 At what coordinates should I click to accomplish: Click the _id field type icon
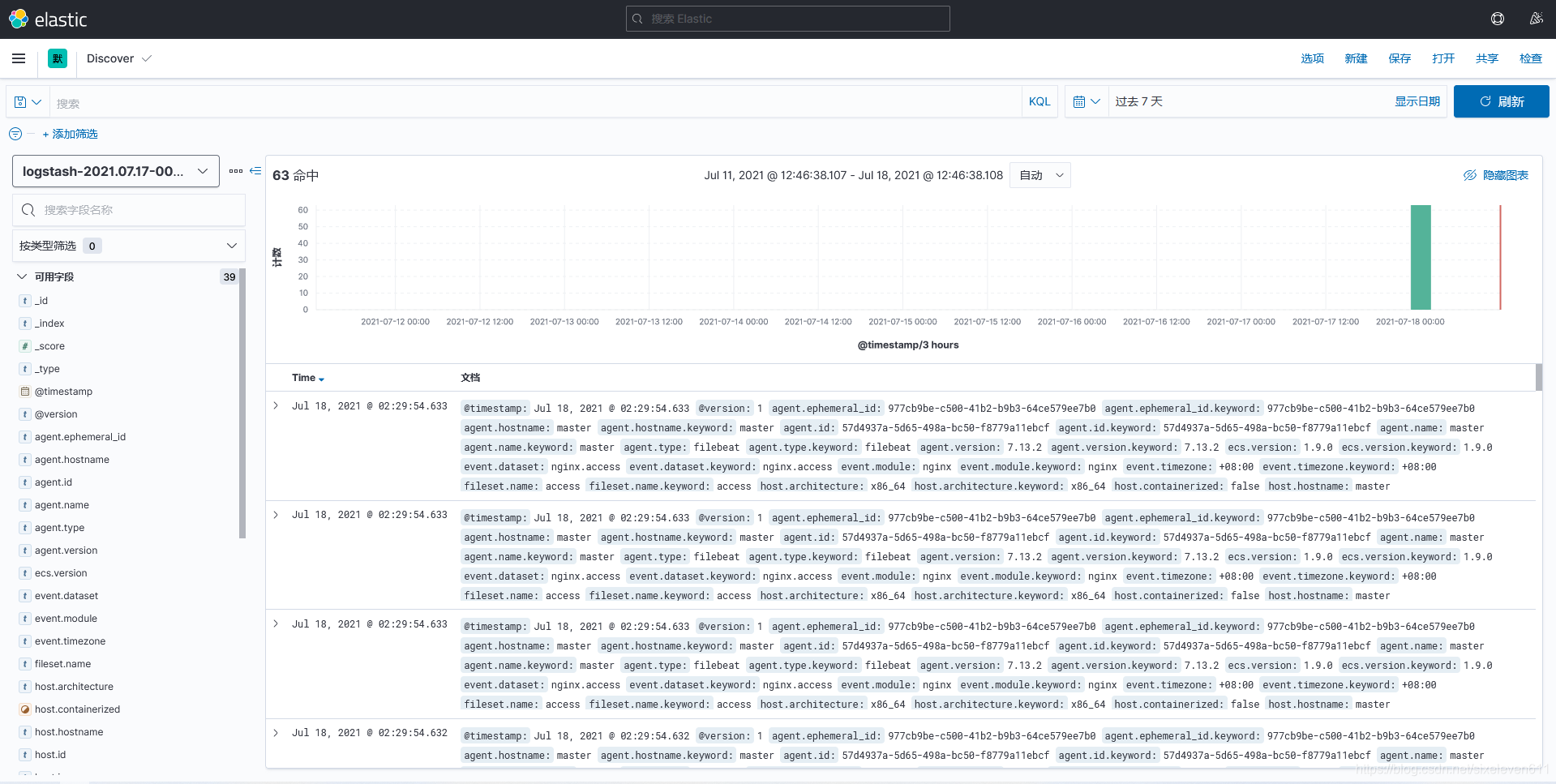[25, 301]
